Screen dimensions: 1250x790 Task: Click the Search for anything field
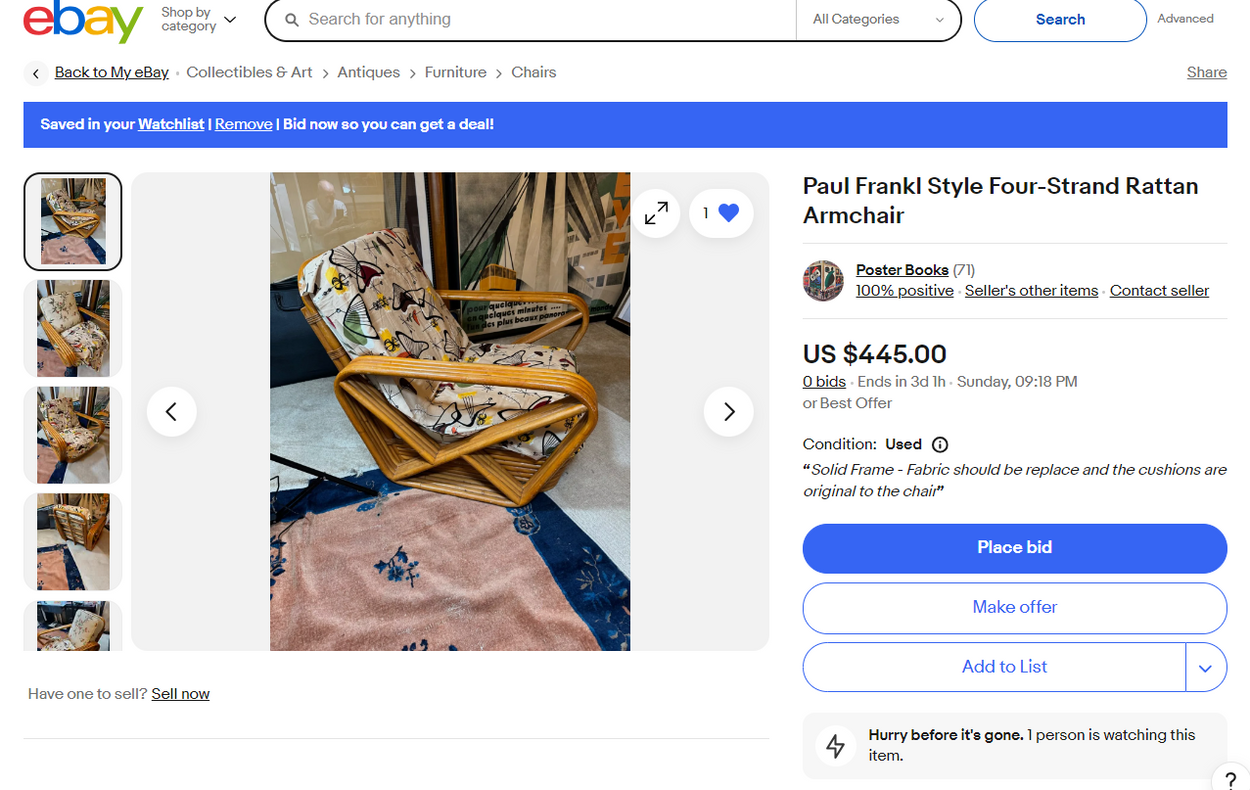(x=540, y=19)
